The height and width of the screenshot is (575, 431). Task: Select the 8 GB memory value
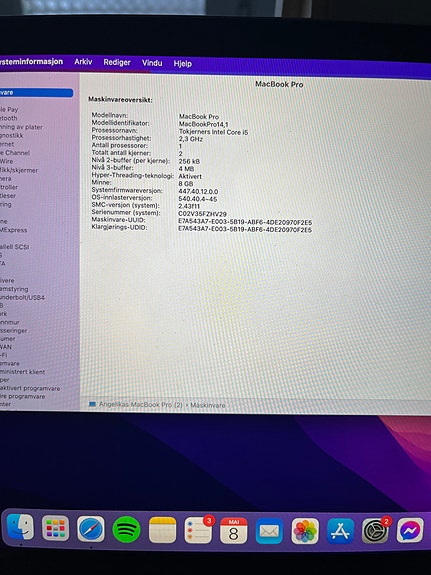[186, 184]
